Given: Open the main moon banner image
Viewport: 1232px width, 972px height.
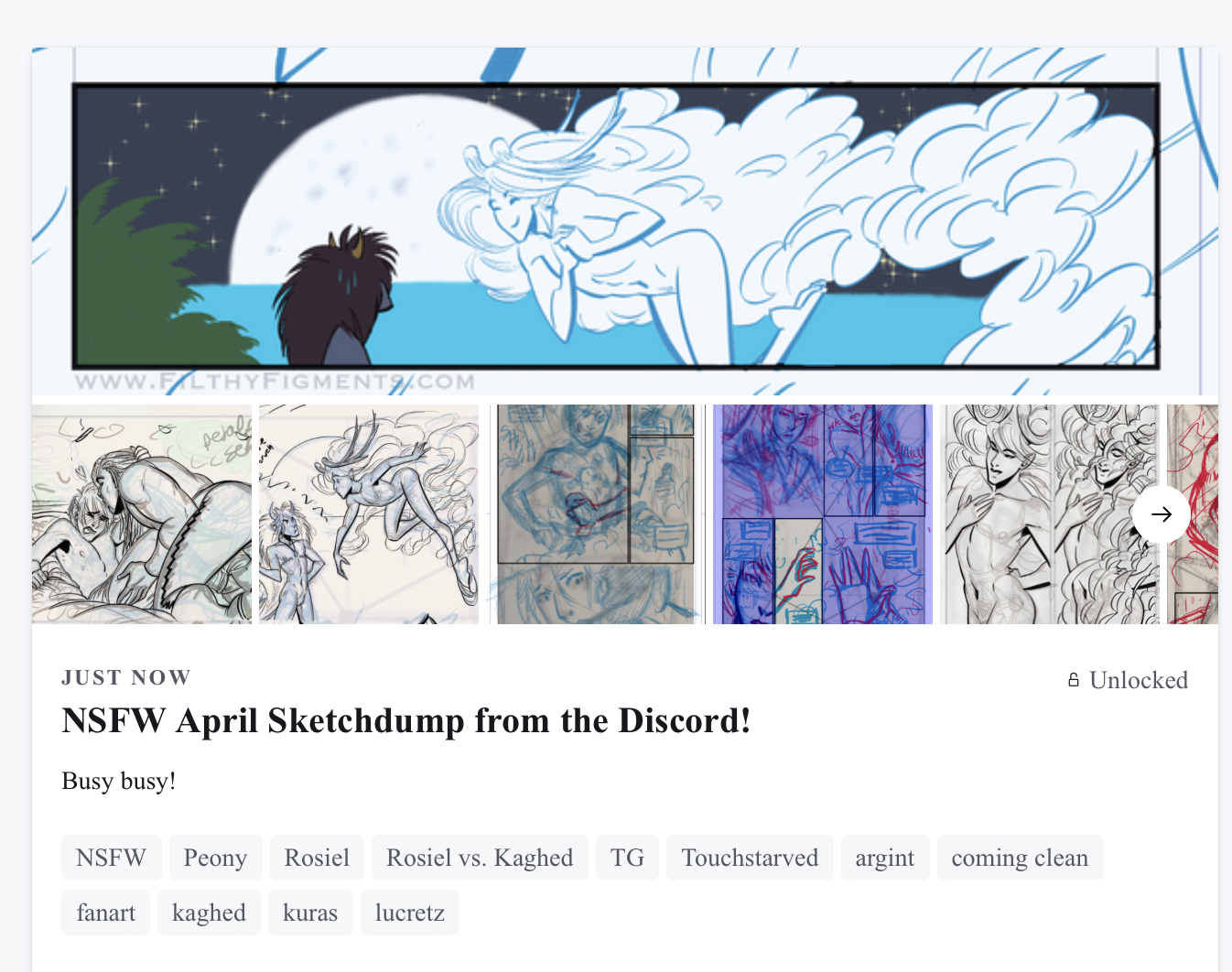Looking at the screenshot, I should point(625,221).
